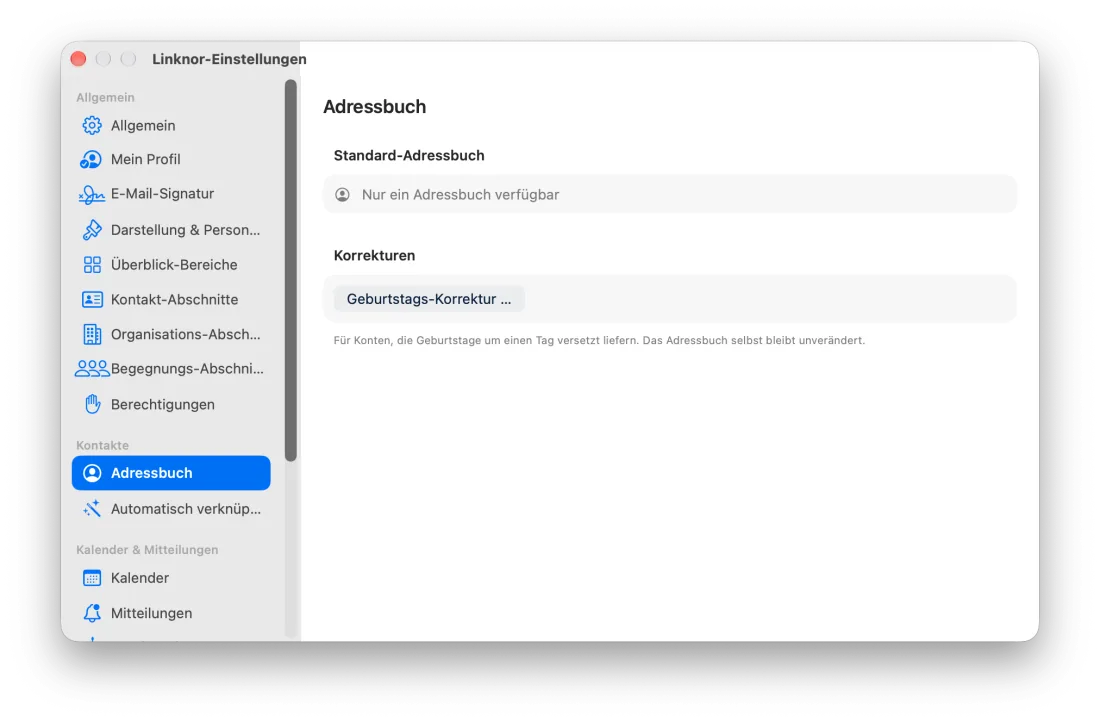Viewport: 1100px width, 722px height.
Task: Click the Überblick-Bereiche grid icon
Action: coord(92,265)
